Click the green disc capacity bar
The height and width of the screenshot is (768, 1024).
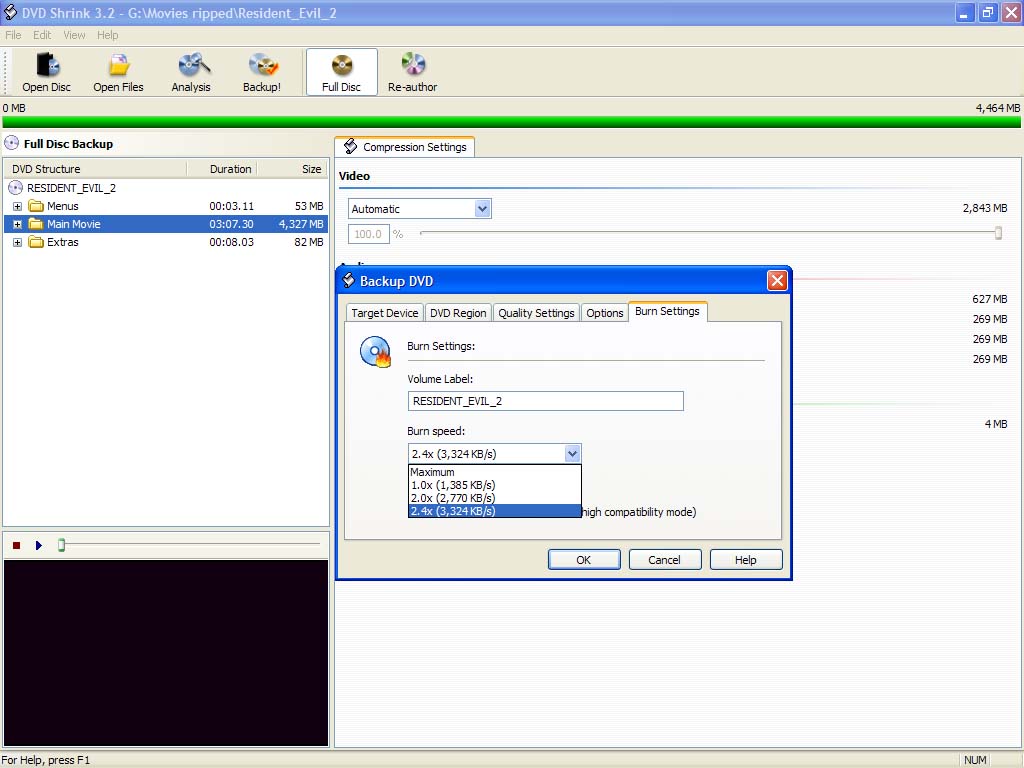click(511, 122)
